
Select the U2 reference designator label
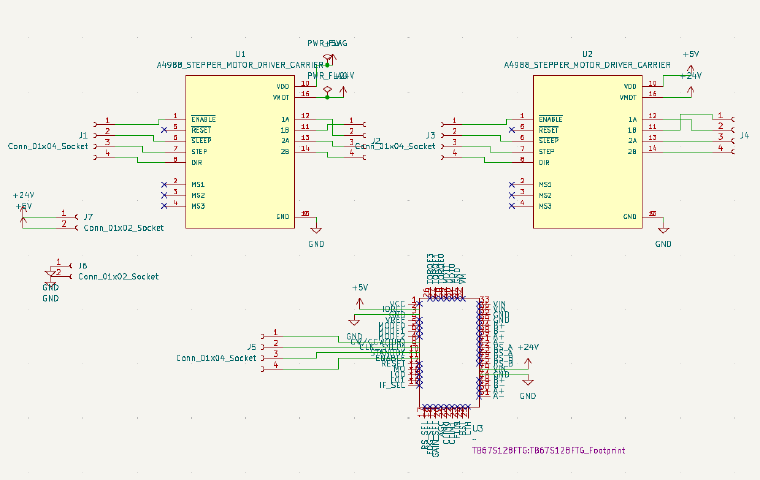587,54
